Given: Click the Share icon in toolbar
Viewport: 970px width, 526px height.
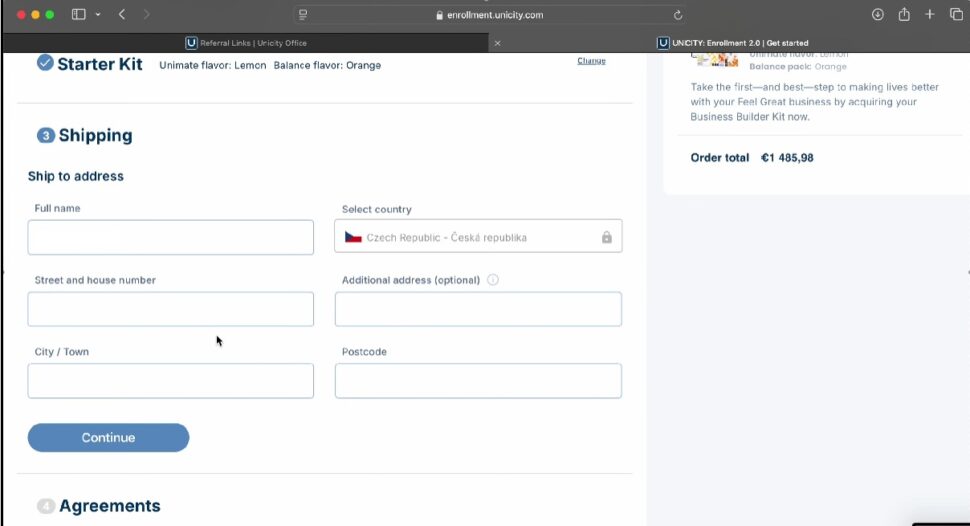Looking at the screenshot, I should 904,14.
